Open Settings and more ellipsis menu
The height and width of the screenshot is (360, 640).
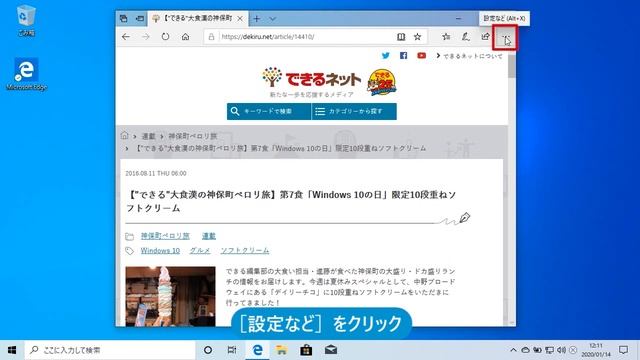pyautogui.click(x=505, y=37)
